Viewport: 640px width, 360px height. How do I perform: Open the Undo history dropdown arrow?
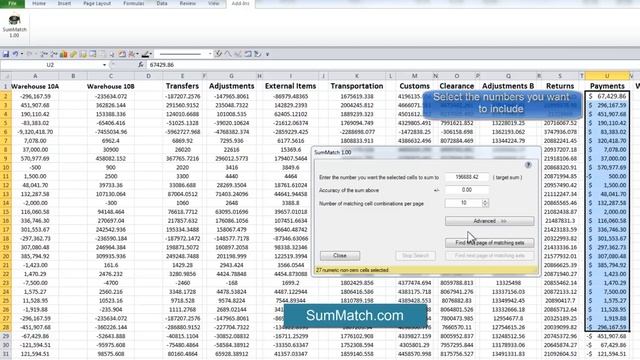click(x=22, y=54)
